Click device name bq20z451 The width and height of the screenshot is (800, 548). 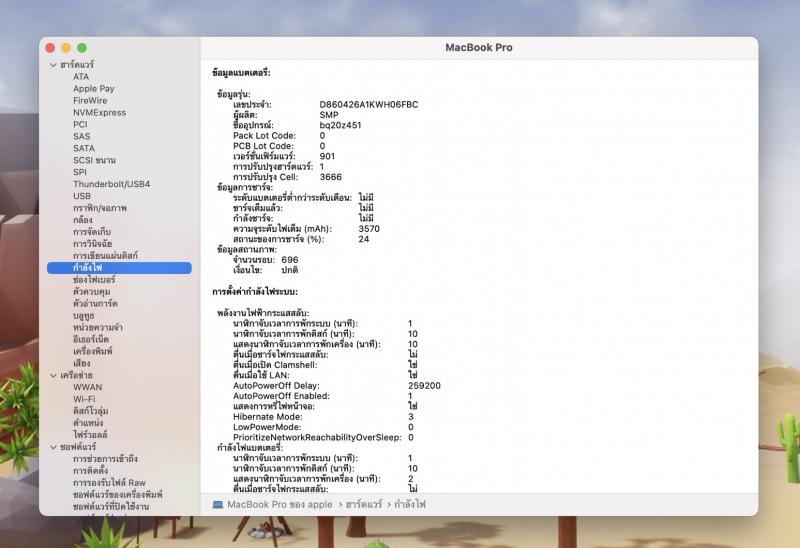click(x=340, y=125)
